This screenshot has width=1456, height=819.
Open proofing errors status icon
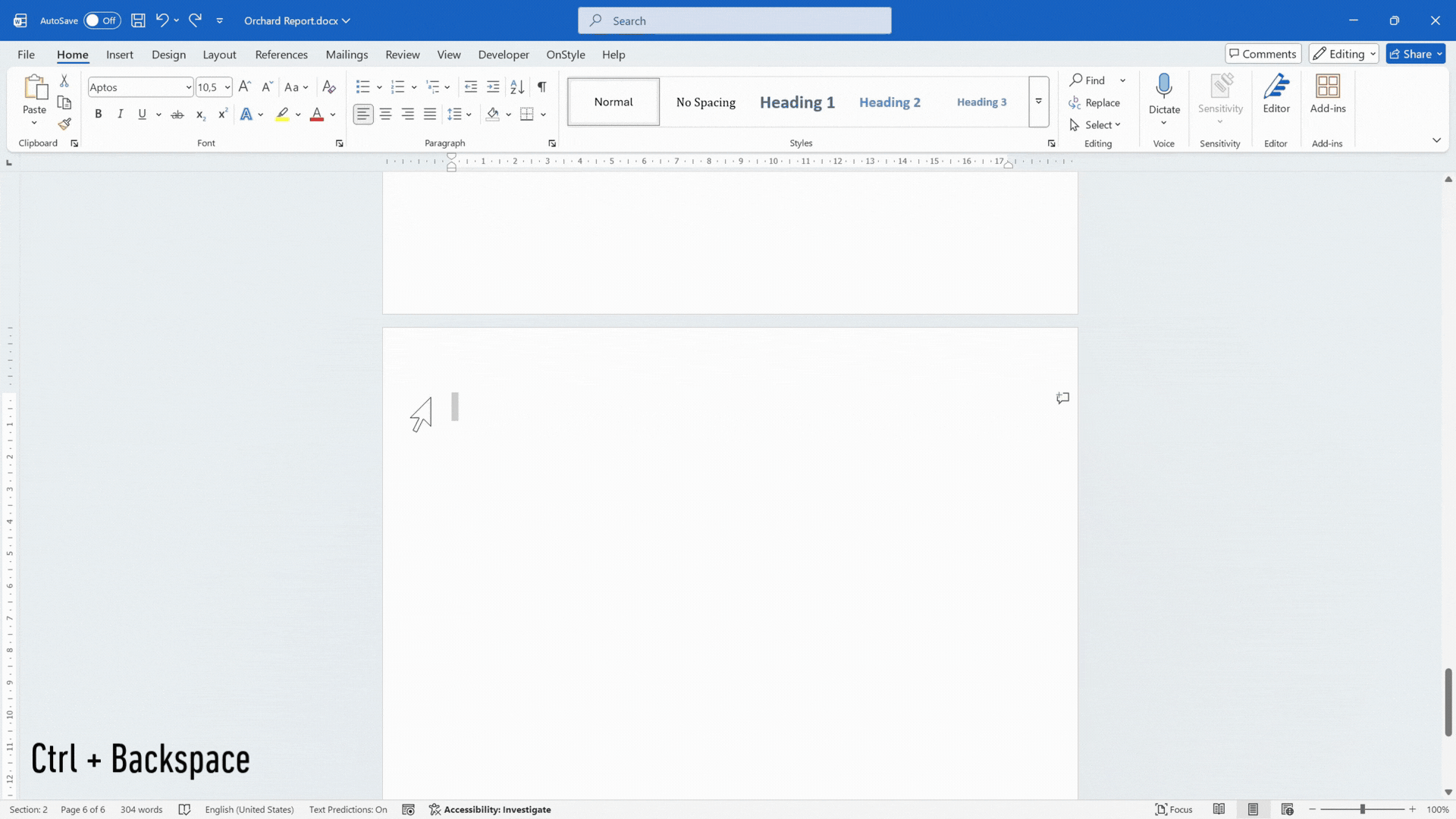(184, 810)
